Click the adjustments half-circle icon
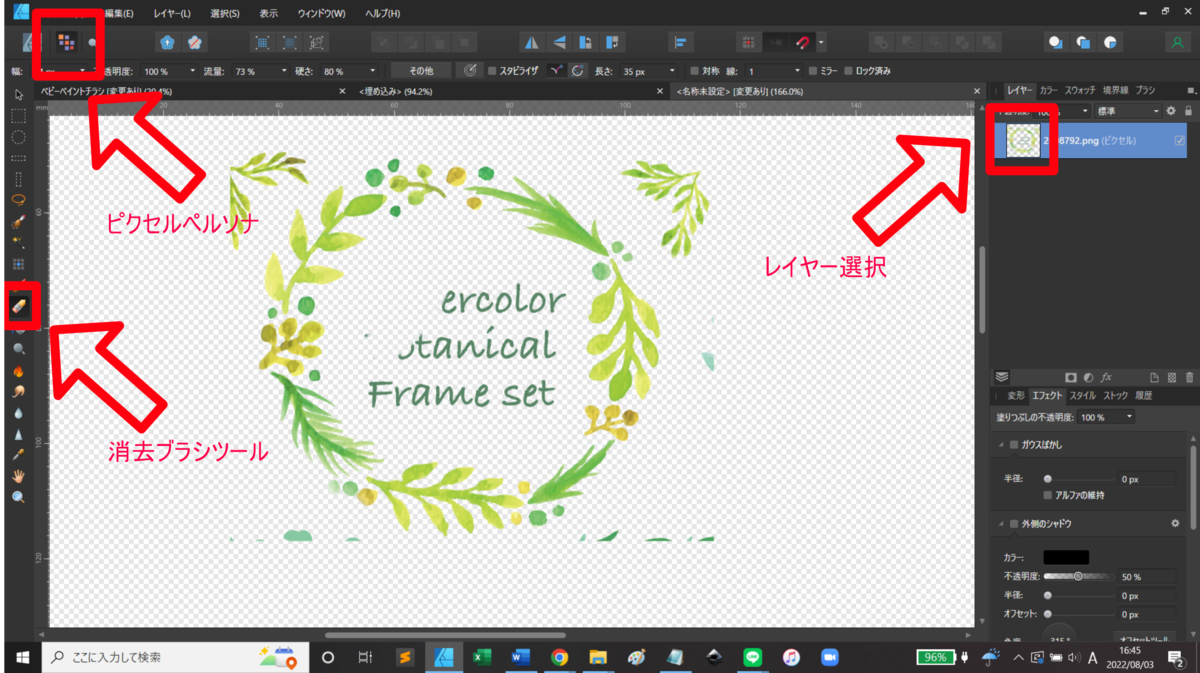The width and height of the screenshot is (1200, 673). [1088, 377]
